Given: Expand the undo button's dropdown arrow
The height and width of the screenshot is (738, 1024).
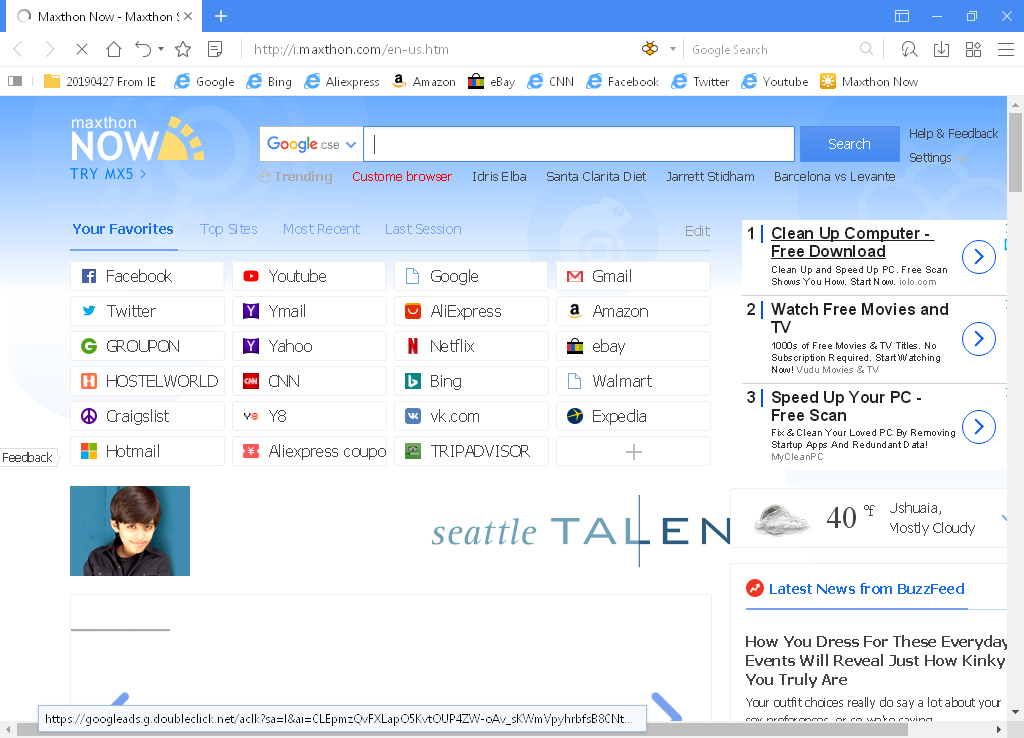Looking at the screenshot, I should pyautogui.click(x=161, y=48).
